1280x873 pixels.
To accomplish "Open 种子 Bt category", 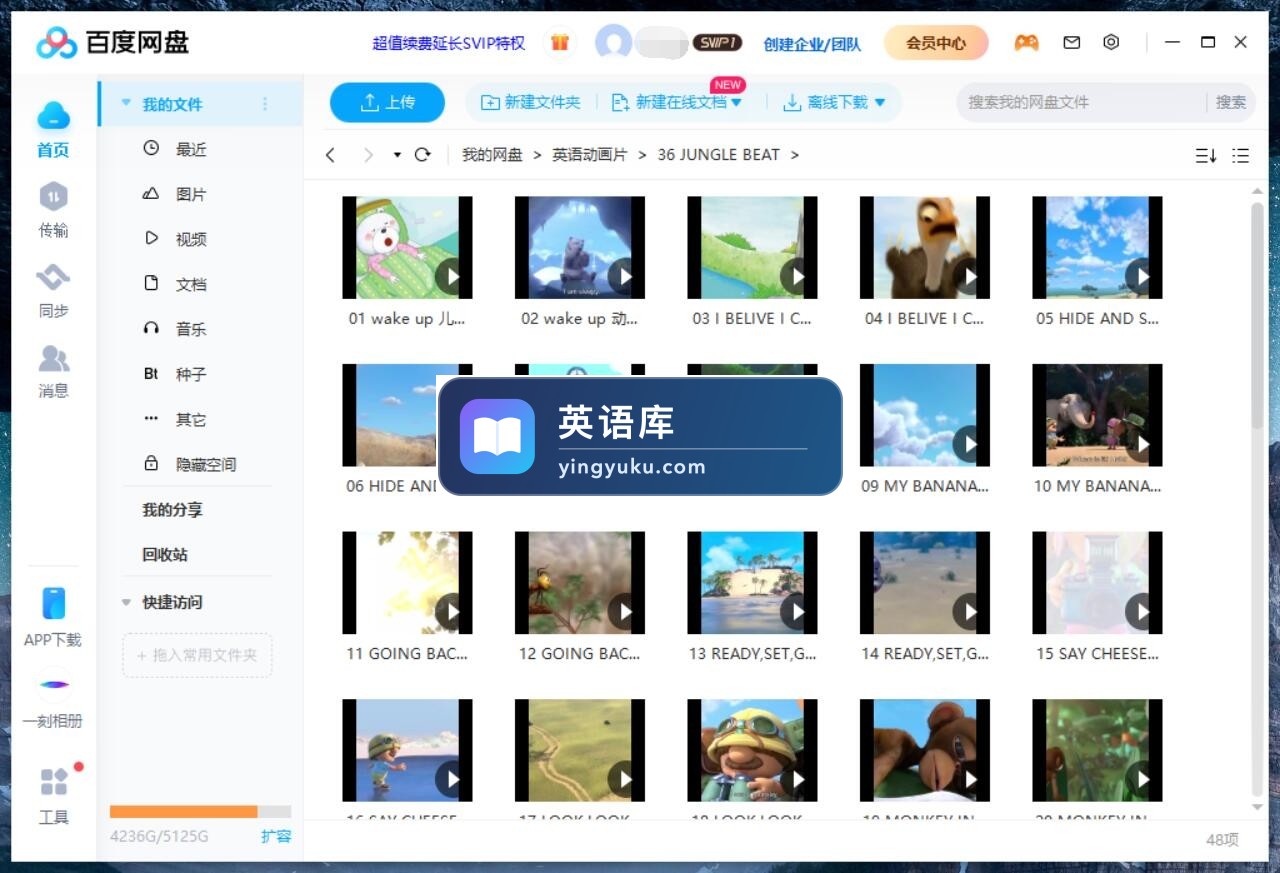I will point(191,374).
